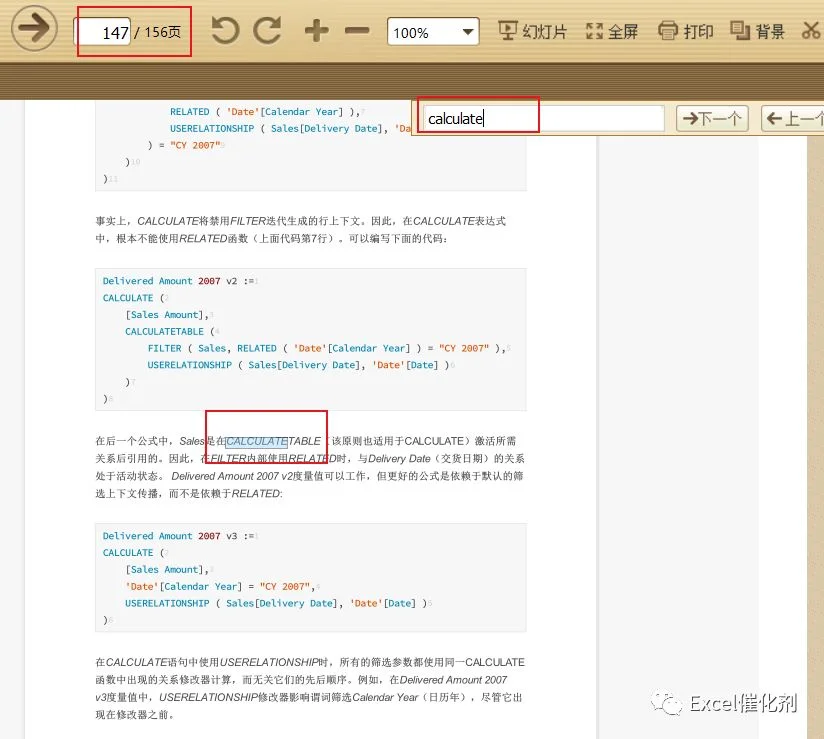824x739 pixels.
Task: Go to next page with arrow button
Action: [x=35, y=28]
